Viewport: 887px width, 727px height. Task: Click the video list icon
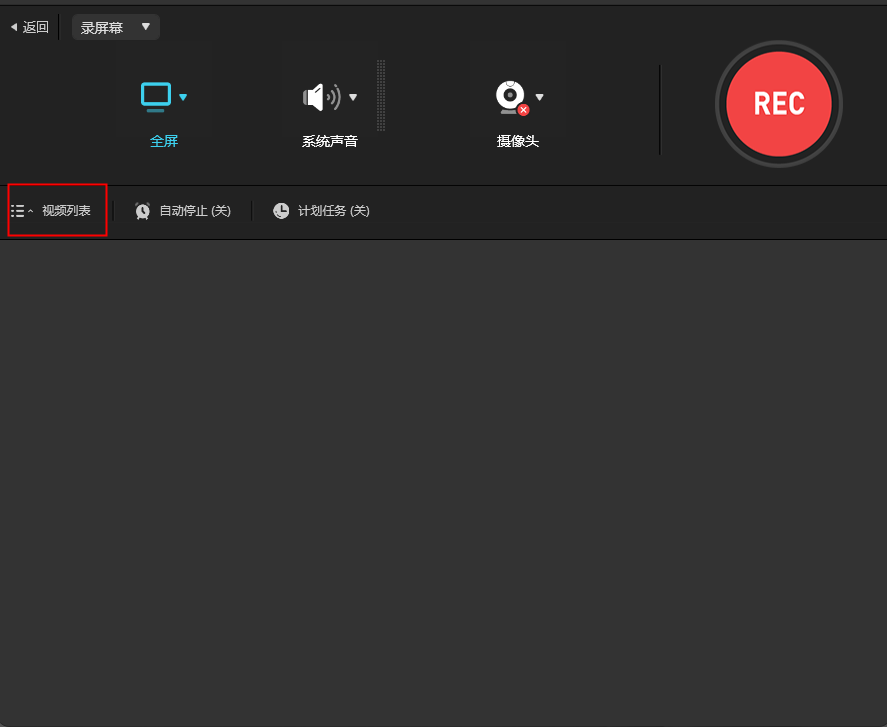[18, 211]
